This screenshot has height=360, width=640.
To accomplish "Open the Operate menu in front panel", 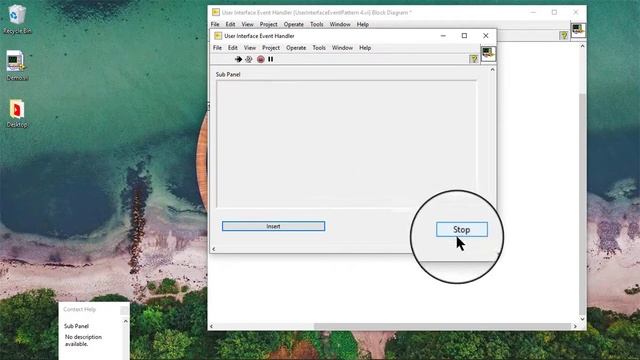I will [296, 48].
